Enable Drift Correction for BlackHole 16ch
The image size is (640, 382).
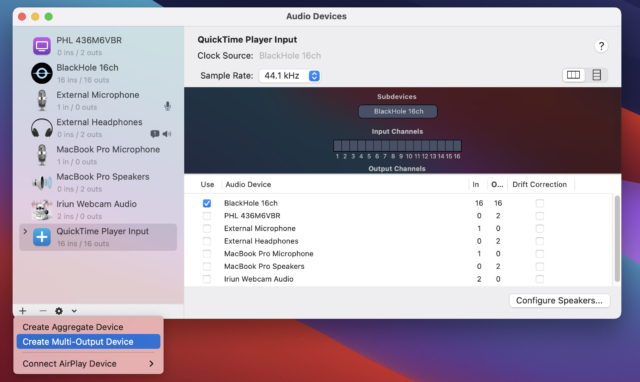pos(540,203)
